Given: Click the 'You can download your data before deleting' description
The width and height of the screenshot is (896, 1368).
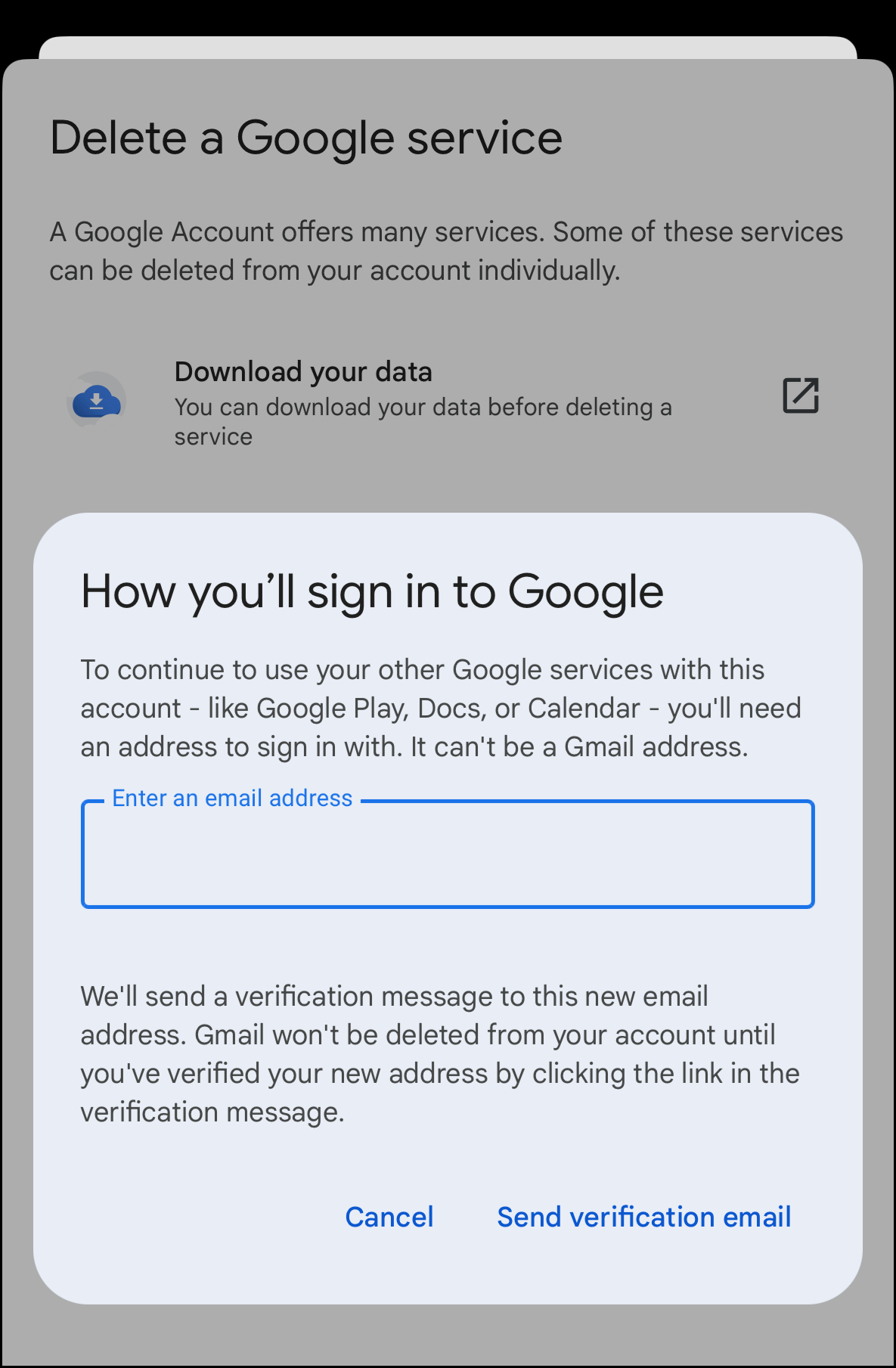Looking at the screenshot, I should [x=423, y=408].
